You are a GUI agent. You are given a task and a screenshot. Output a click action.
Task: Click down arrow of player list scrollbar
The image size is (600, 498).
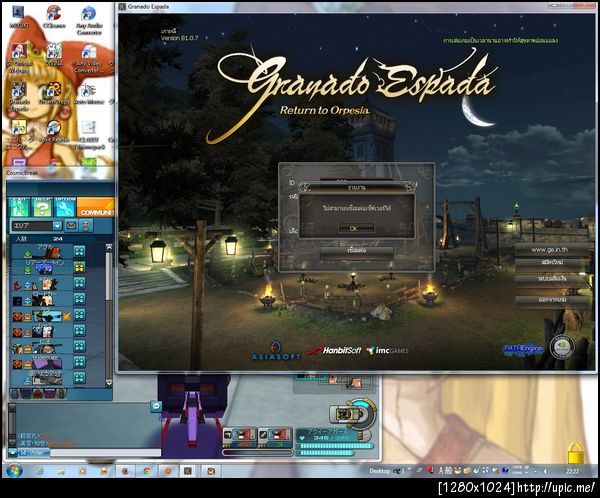(x=109, y=382)
